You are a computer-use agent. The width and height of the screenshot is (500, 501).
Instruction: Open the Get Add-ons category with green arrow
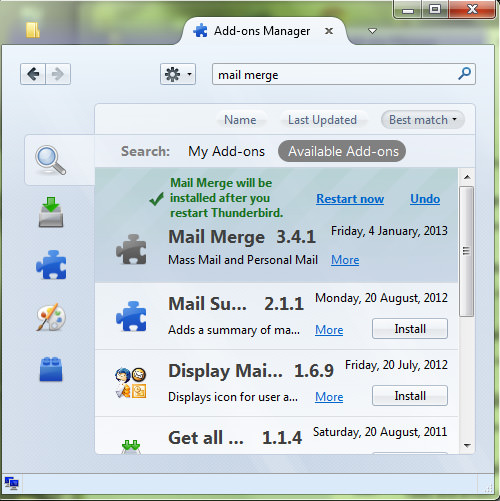point(51,212)
